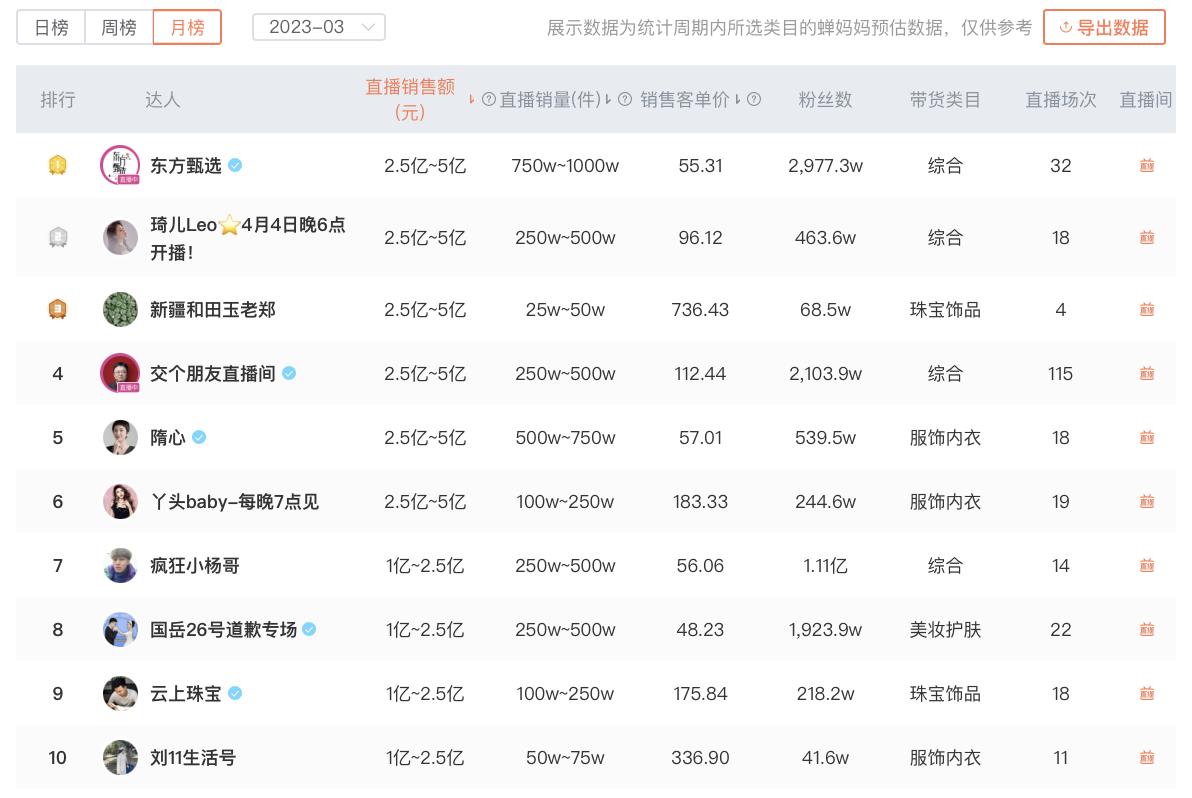
Task: Click 丫头baby avatar thumbnail
Action: (x=120, y=502)
